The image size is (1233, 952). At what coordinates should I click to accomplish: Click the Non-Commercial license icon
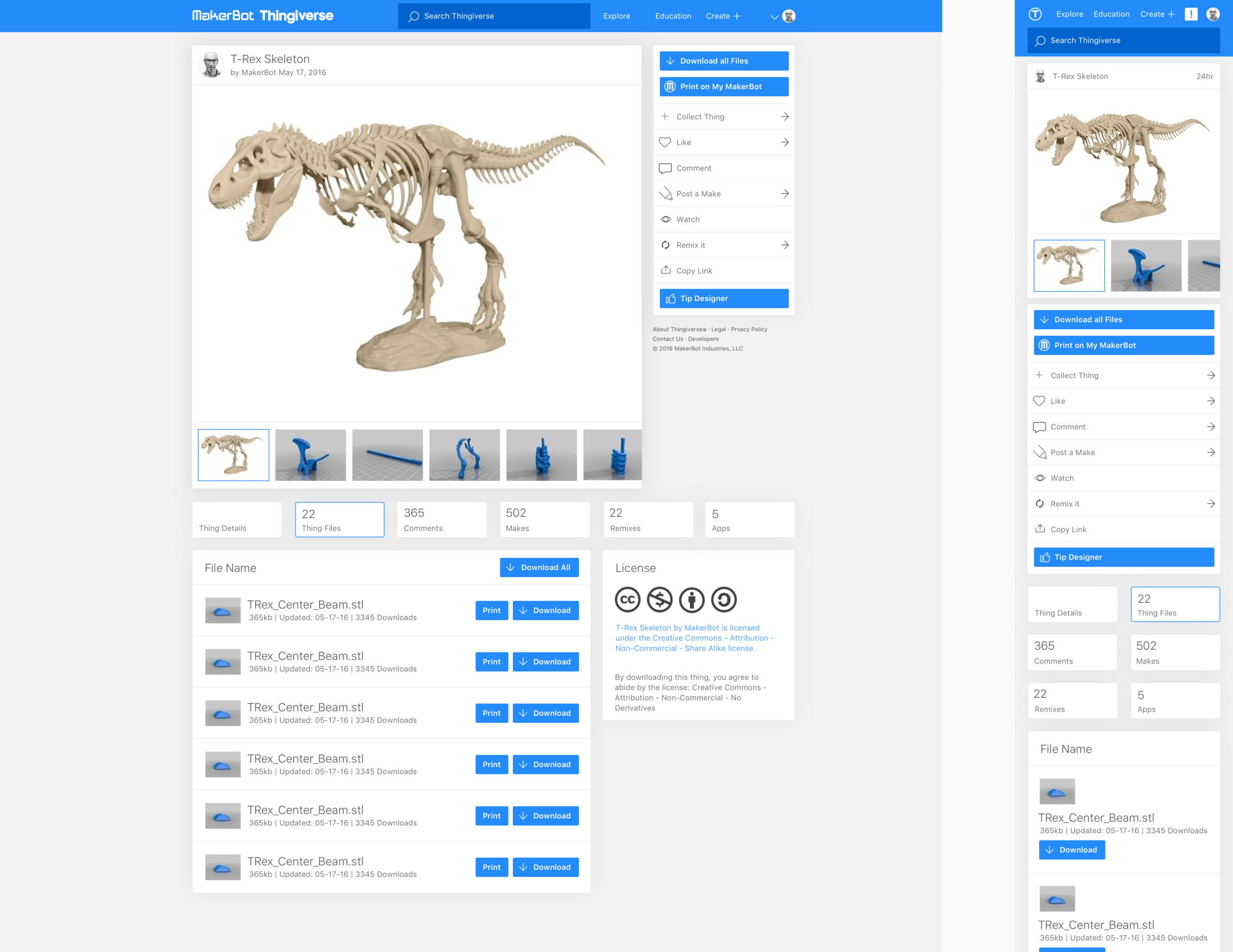(659, 600)
